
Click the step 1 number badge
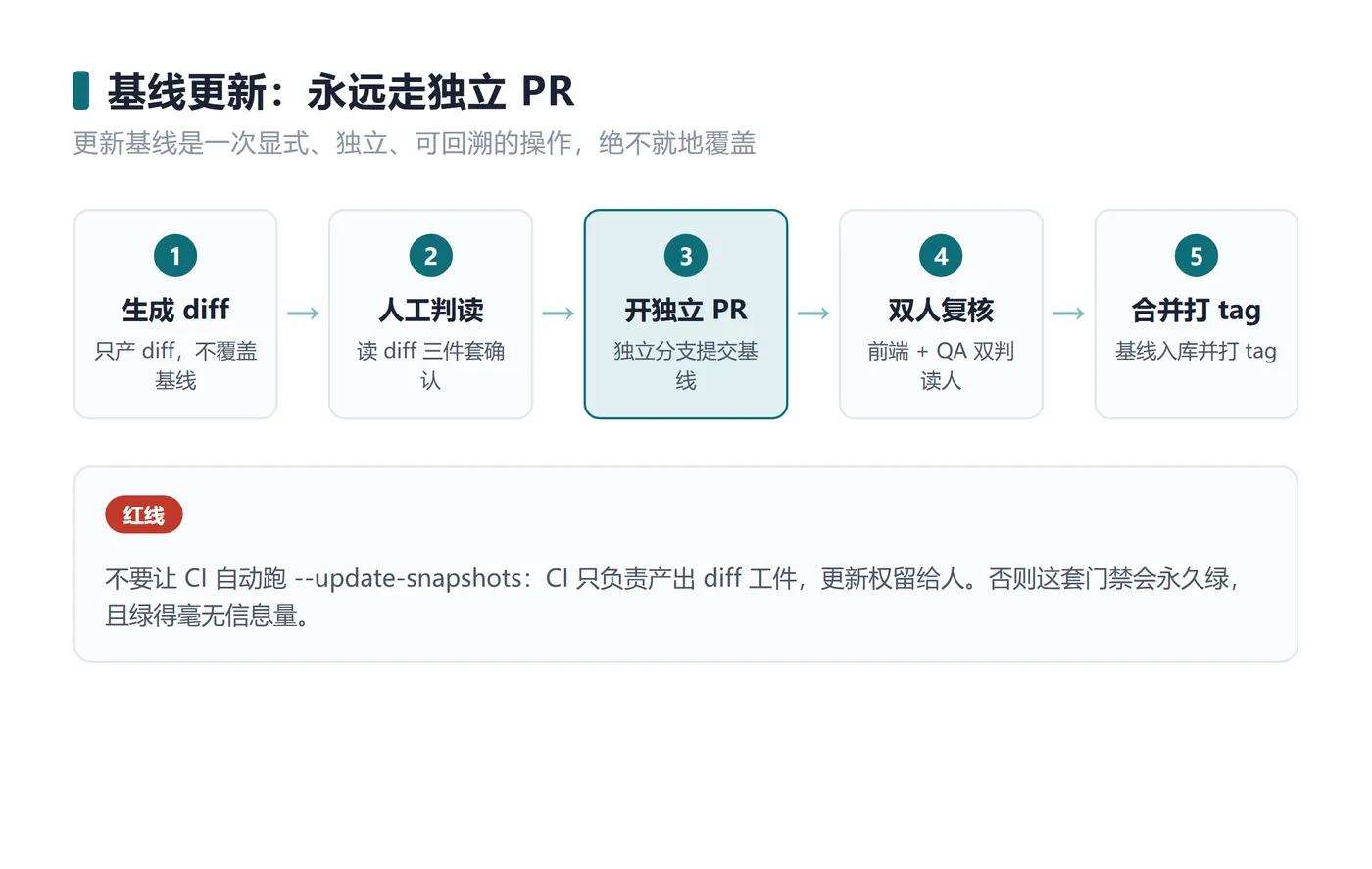point(175,256)
